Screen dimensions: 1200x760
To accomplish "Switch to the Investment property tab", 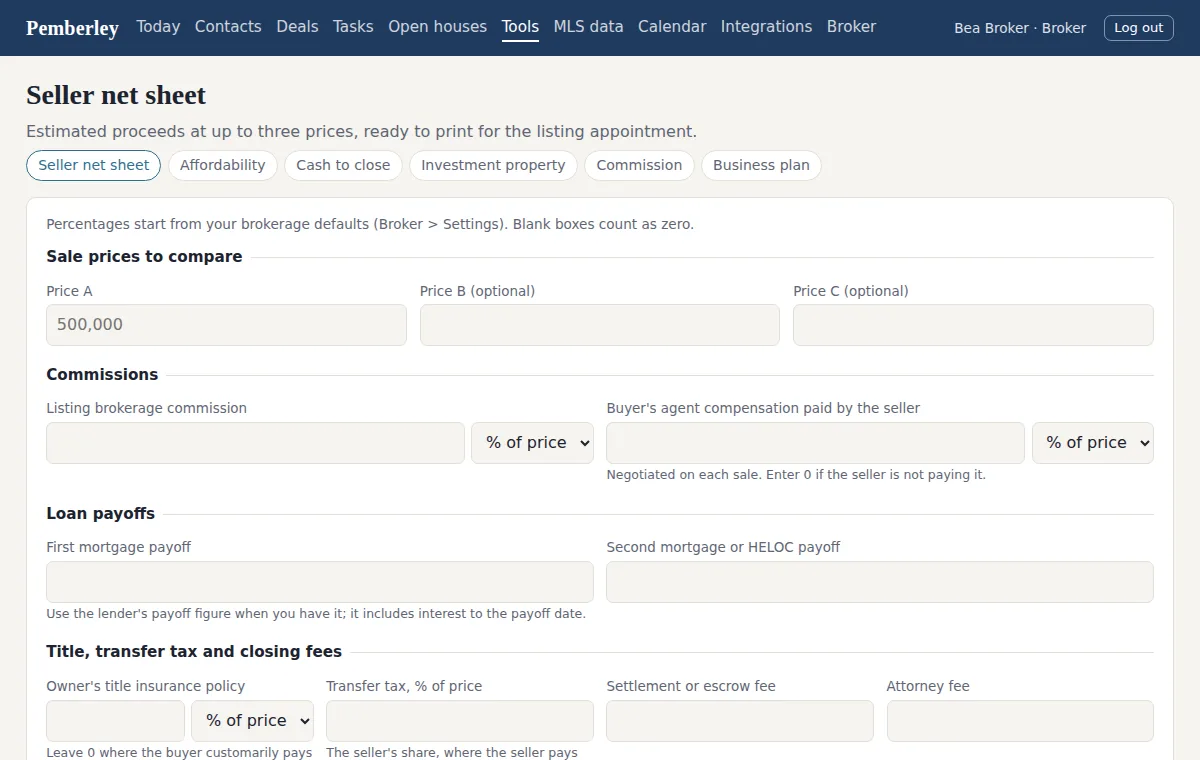I will [x=493, y=165].
